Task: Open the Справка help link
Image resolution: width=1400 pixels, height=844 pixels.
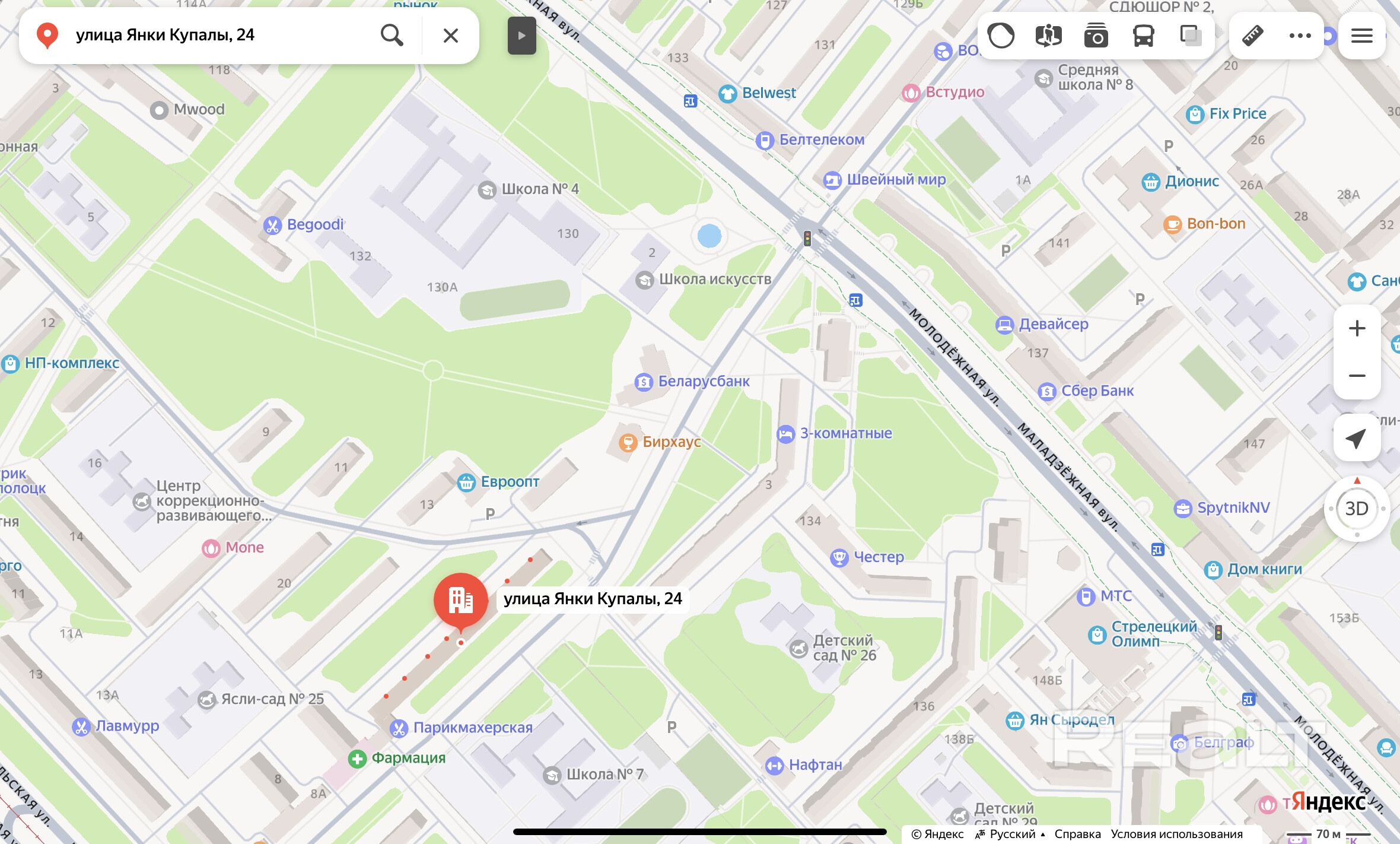Action: 1077,834
